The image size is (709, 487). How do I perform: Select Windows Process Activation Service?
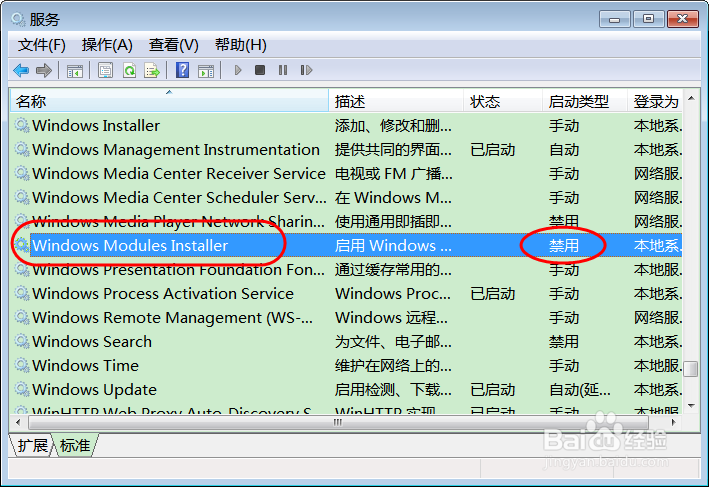[346, 293]
